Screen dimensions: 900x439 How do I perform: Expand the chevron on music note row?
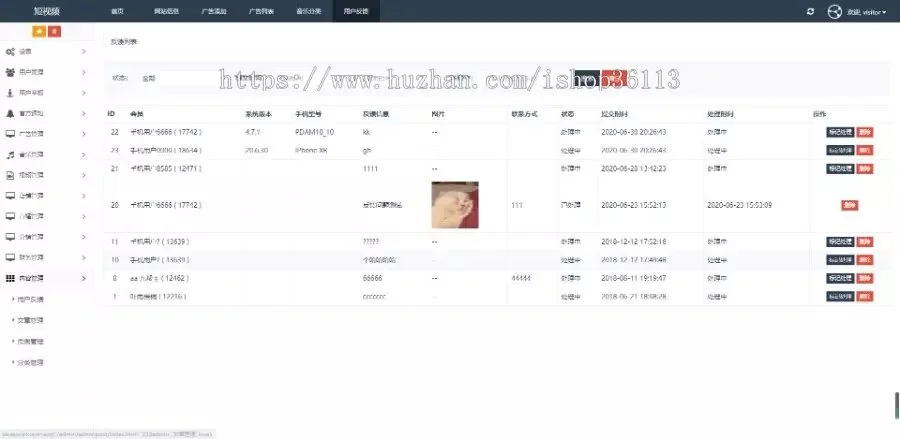coord(84,155)
